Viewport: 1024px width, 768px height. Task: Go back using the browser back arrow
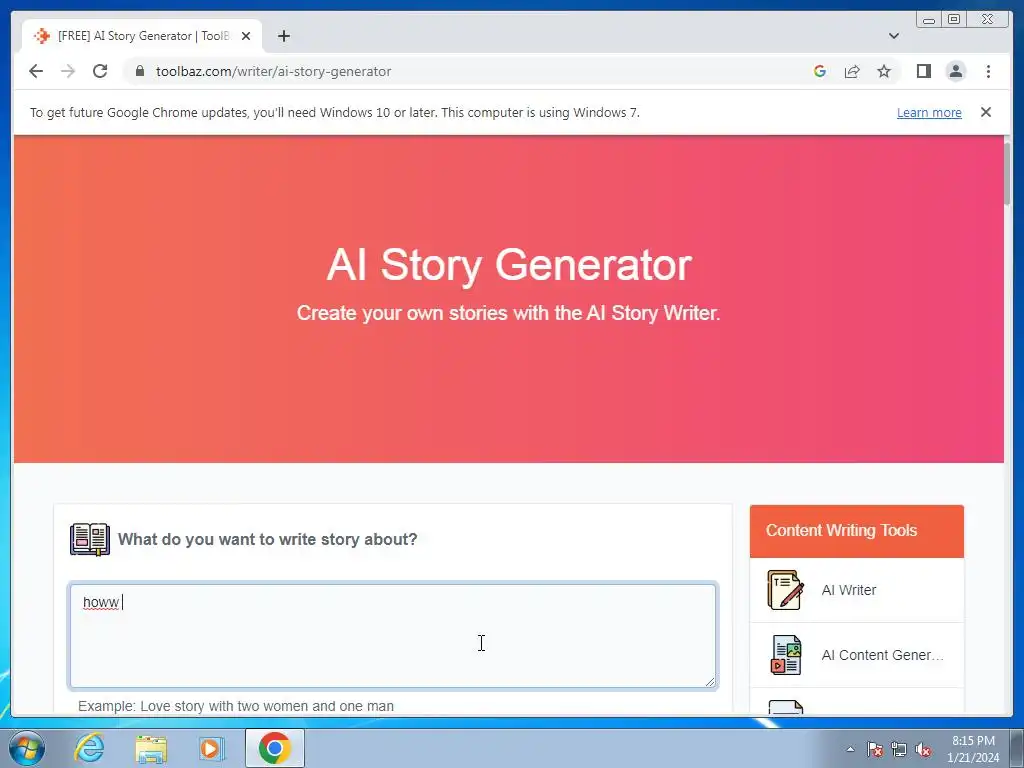point(36,71)
